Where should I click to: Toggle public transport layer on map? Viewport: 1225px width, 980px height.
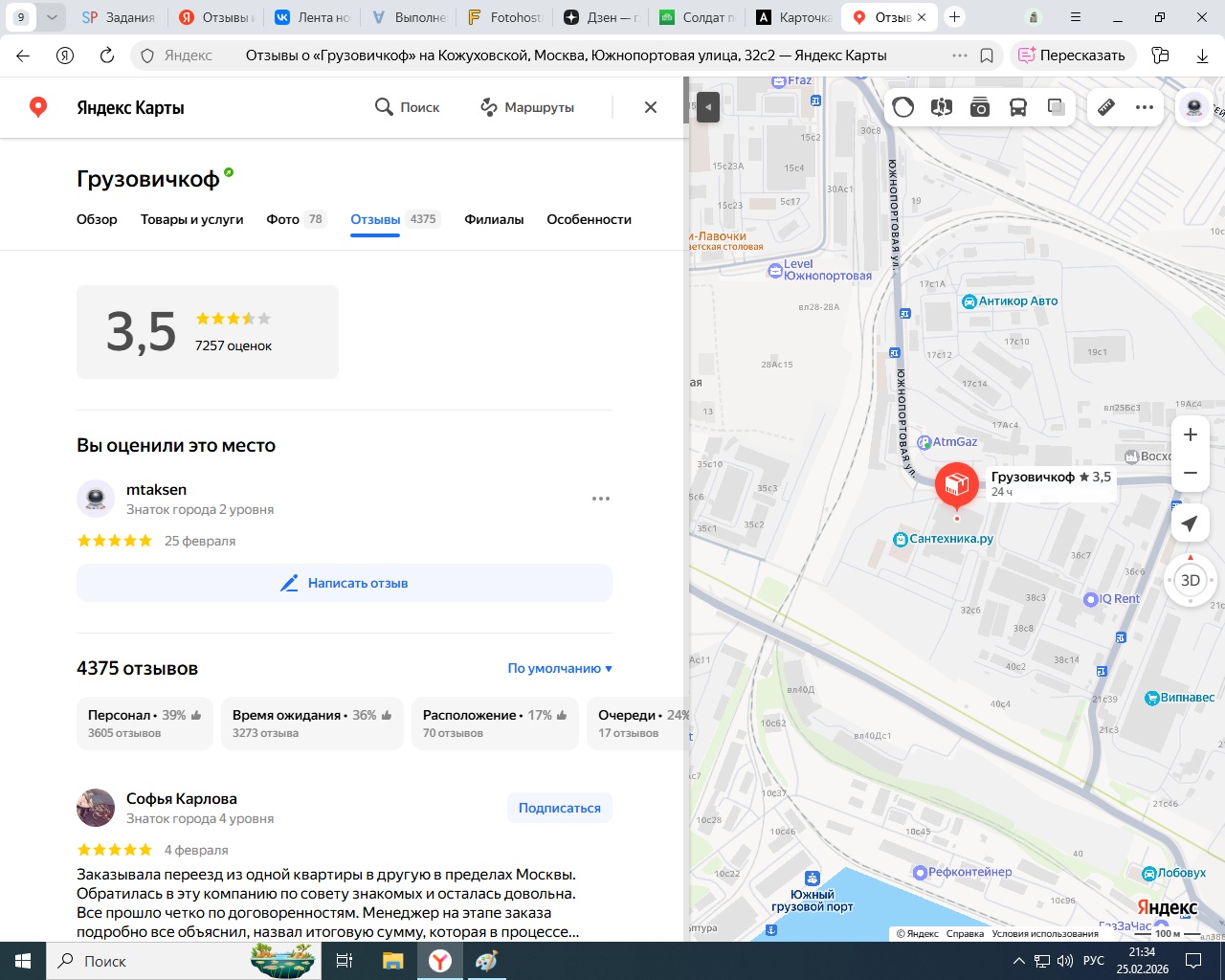pos(1018,107)
